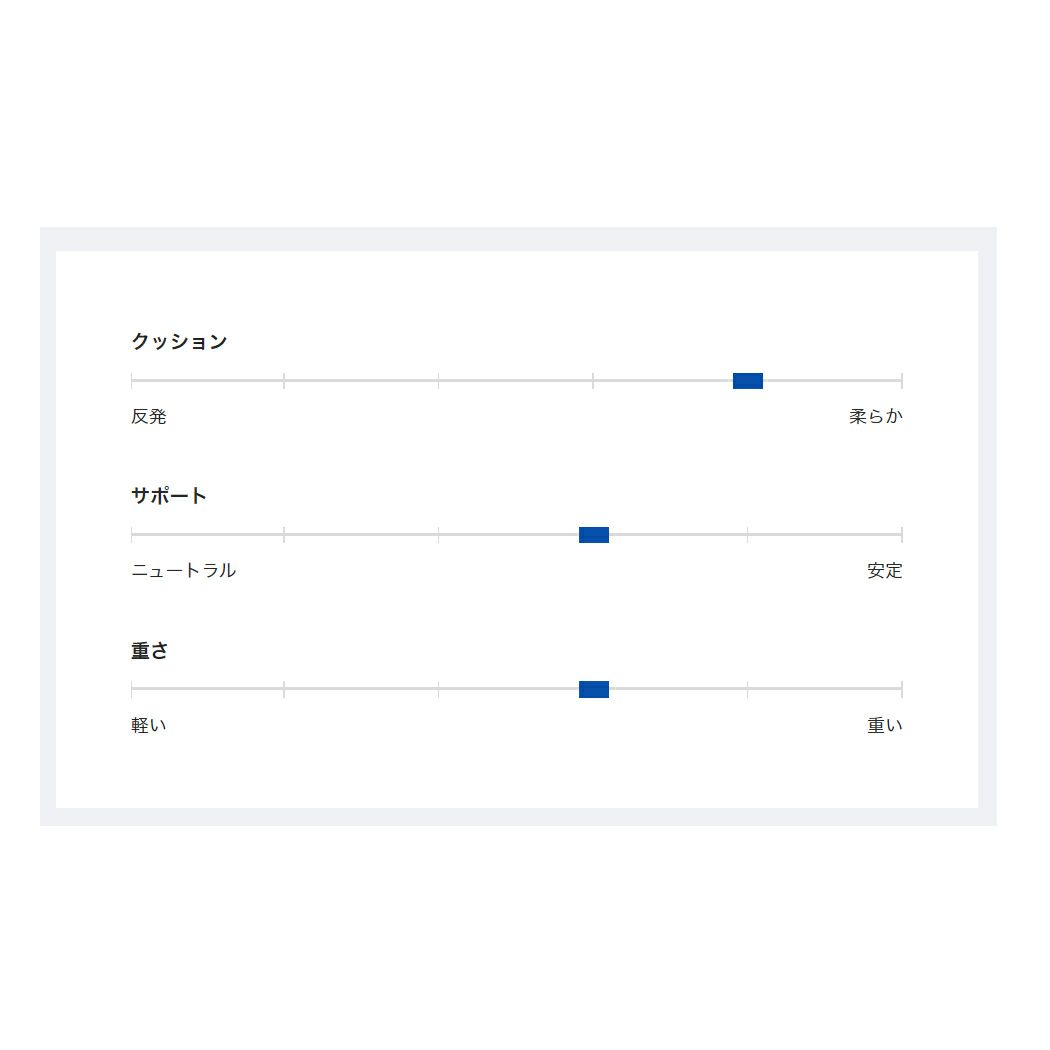1050x1050 pixels.
Task: Click the 重さ slider blue handle
Action: coord(594,689)
